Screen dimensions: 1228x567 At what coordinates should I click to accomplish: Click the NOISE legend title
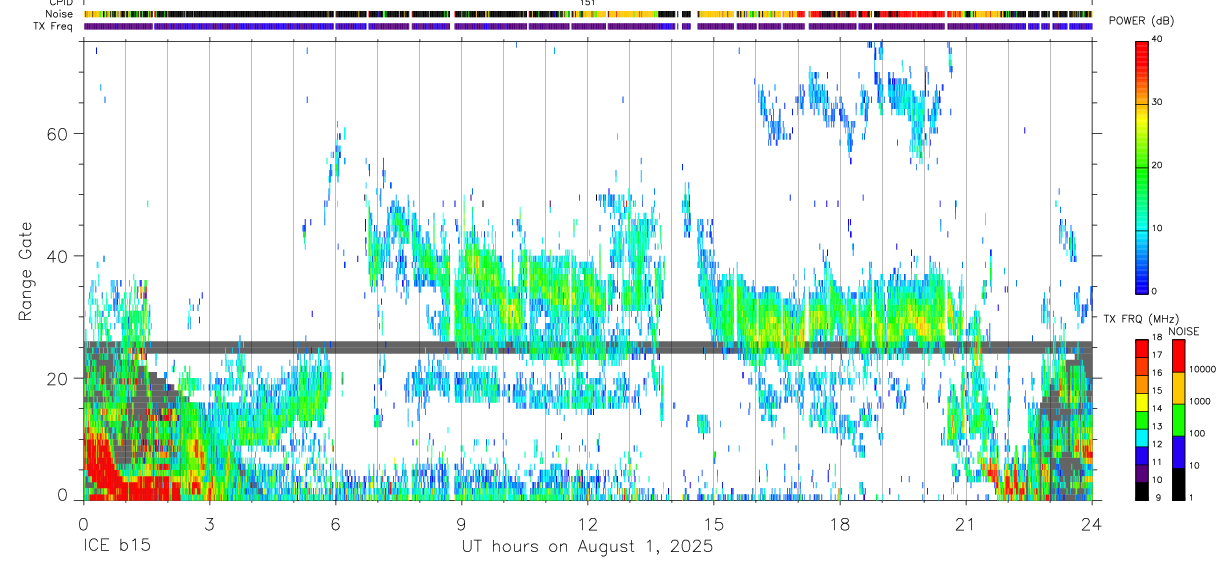pyautogui.click(x=1184, y=331)
